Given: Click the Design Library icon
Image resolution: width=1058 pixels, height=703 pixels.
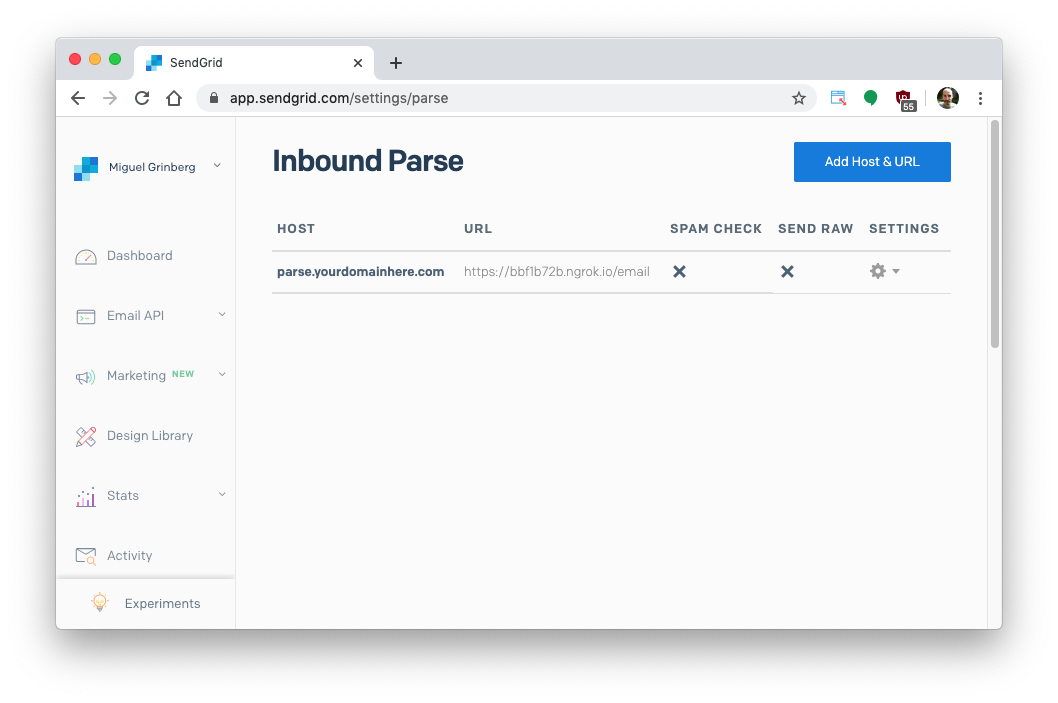Looking at the screenshot, I should [86, 437].
